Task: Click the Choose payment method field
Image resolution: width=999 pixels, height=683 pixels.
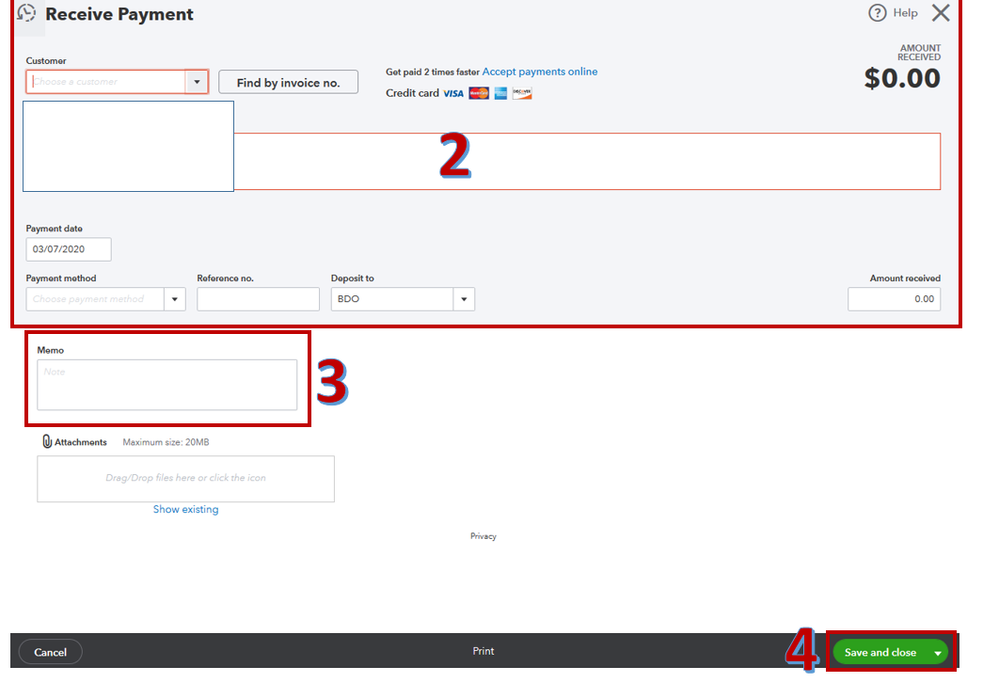Action: 95,299
